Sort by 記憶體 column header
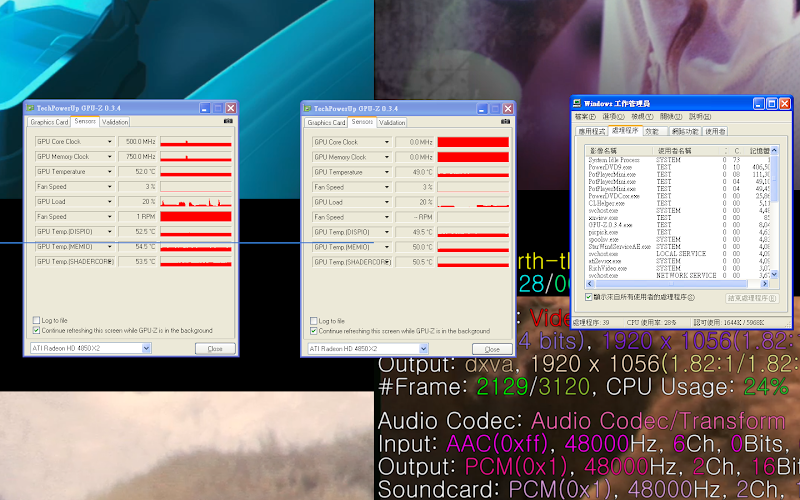800x500 pixels. click(756, 151)
